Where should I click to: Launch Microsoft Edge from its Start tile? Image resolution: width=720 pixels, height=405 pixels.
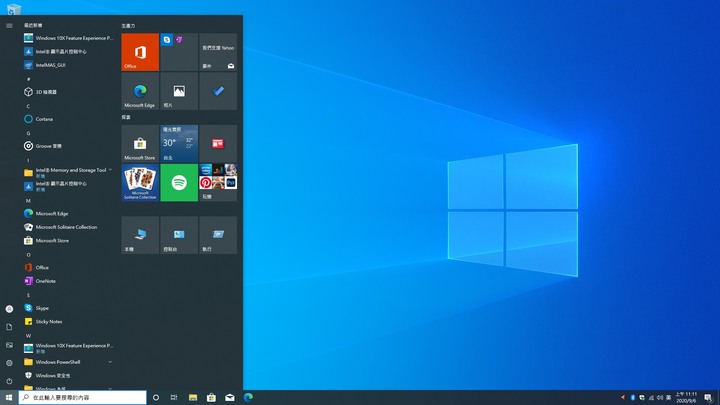click(x=140, y=91)
